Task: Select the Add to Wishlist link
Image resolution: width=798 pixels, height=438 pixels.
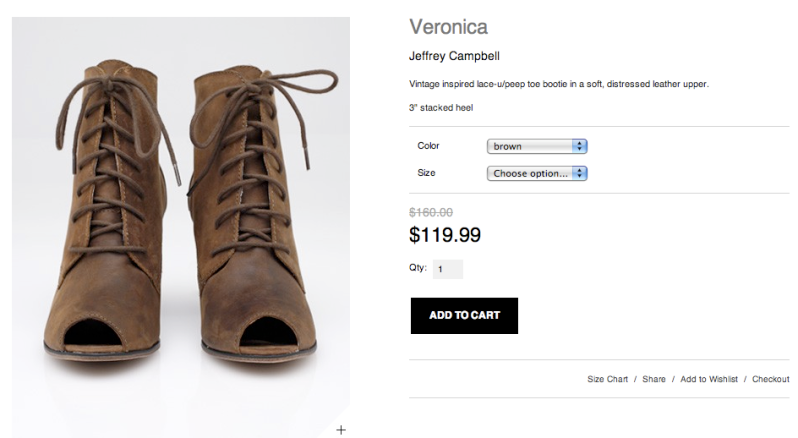Action: (x=709, y=379)
